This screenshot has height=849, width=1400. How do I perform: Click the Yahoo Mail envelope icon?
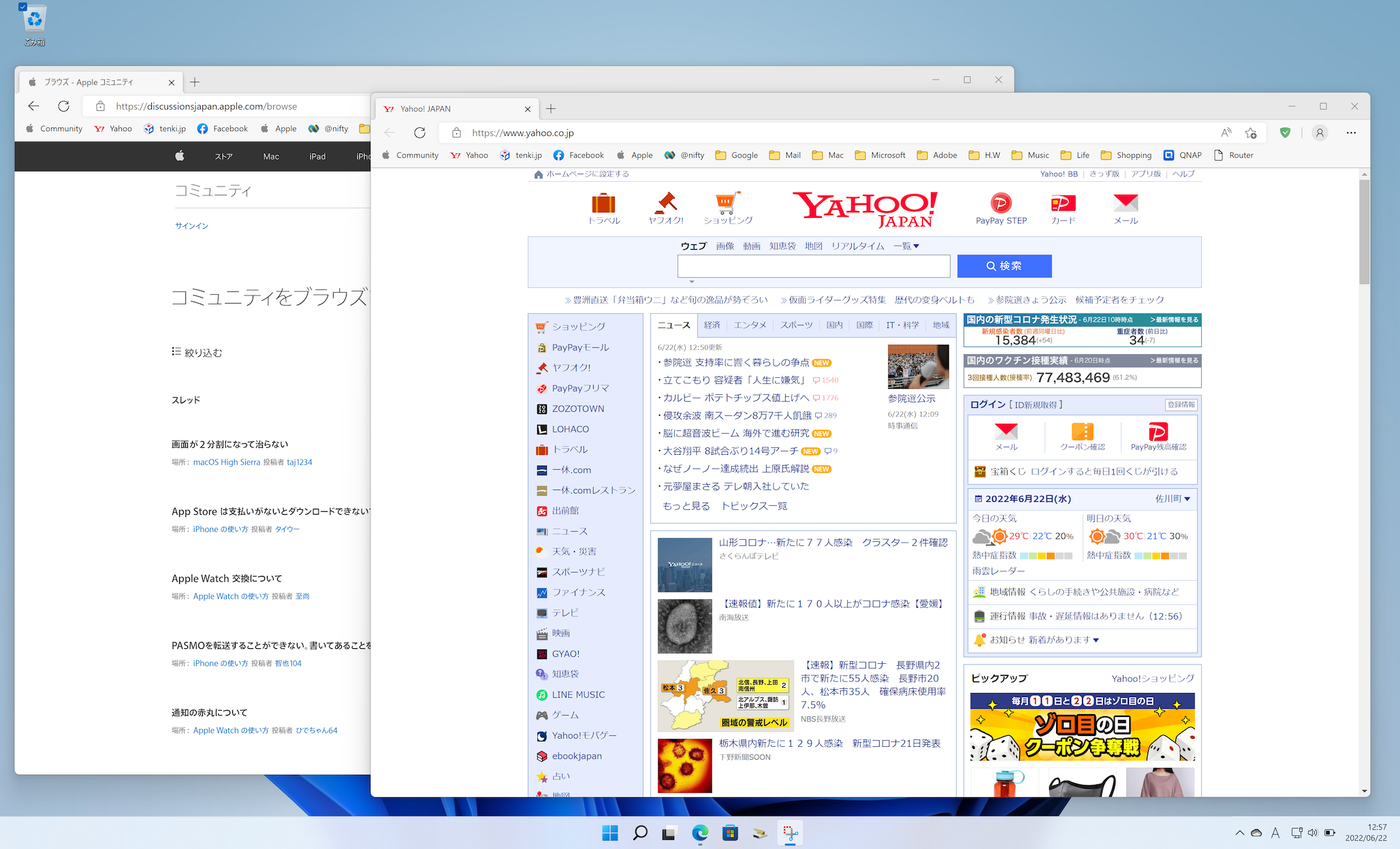(x=1125, y=203)
